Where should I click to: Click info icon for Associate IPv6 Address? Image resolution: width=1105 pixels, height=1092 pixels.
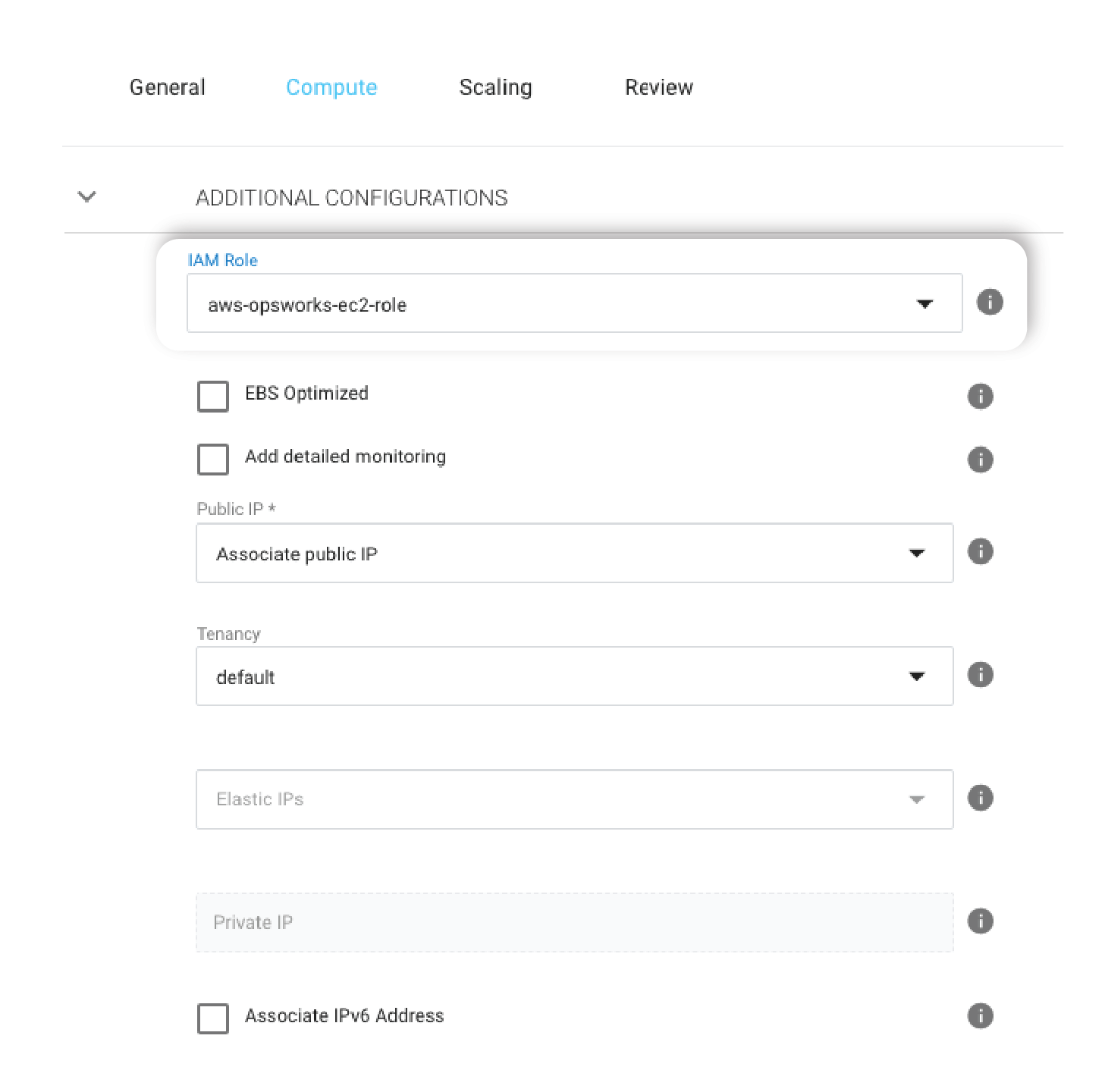980,1015
